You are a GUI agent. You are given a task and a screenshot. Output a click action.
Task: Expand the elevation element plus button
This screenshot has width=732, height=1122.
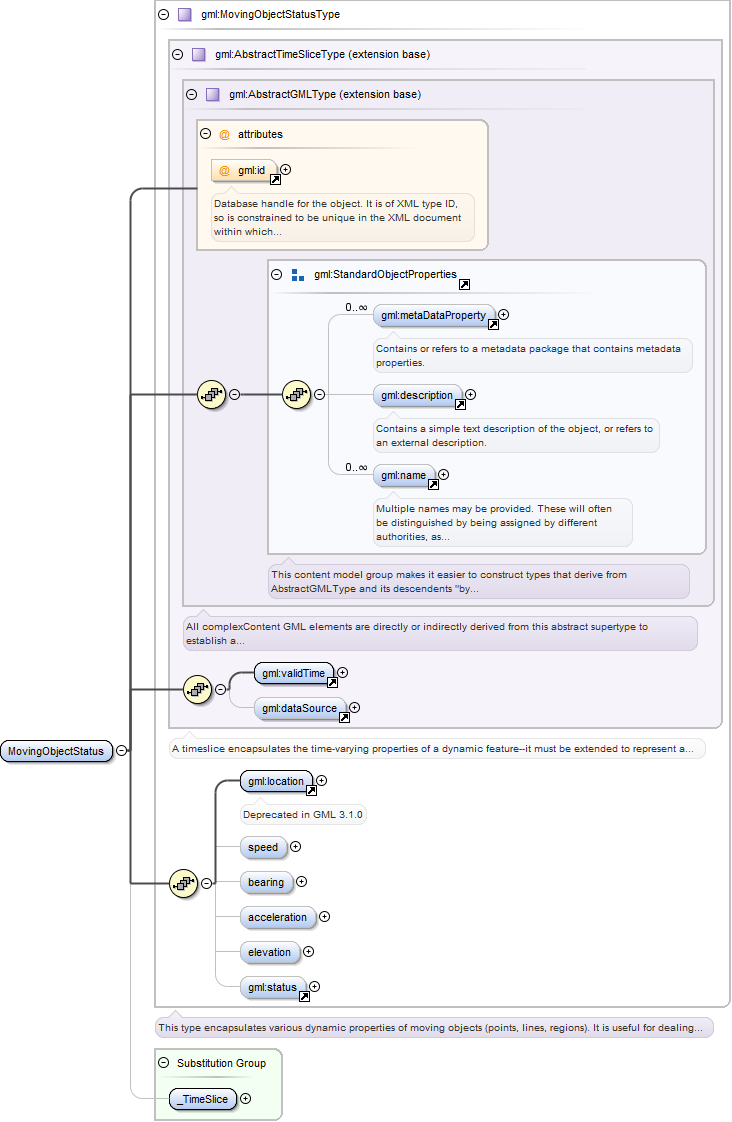coord(308,952)
